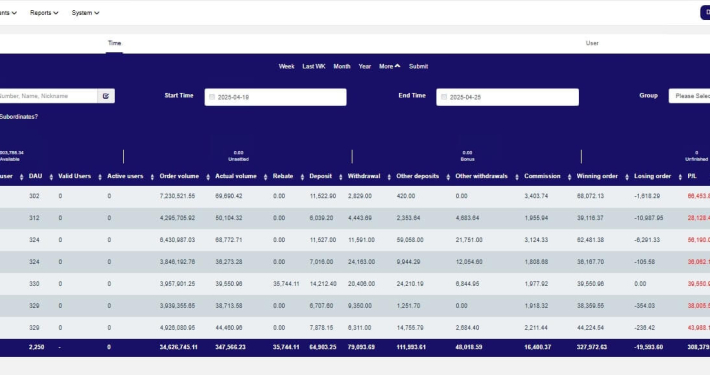
Task: Click the calendar icon in Start Time
Action: coord(212,97)
